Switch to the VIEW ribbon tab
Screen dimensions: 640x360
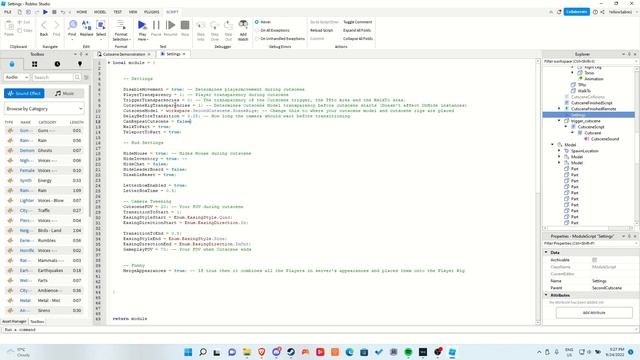133,12
